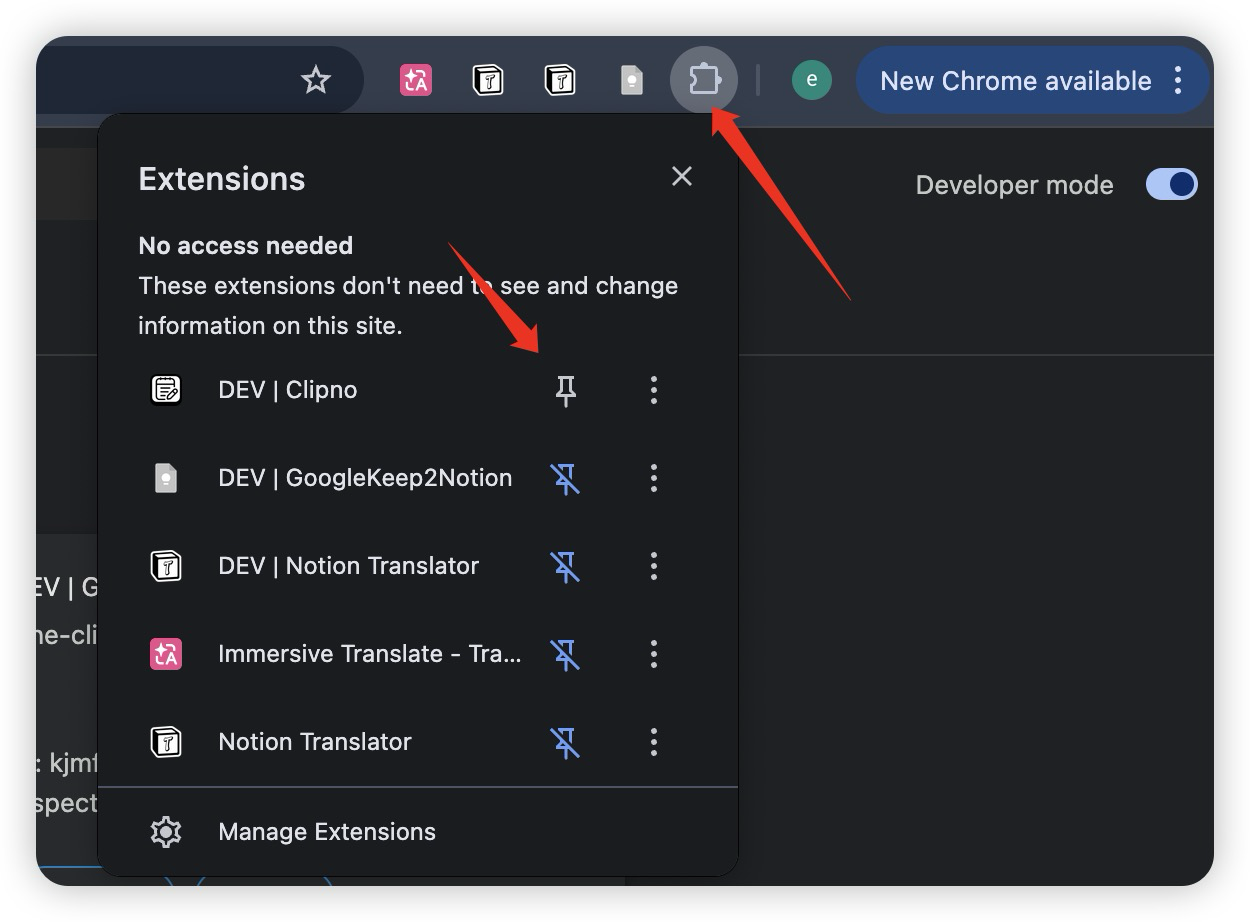
Task: Click the GoogleKeep2Notion lightbulb icon in toolbar
Action: [x=631, y=80]
